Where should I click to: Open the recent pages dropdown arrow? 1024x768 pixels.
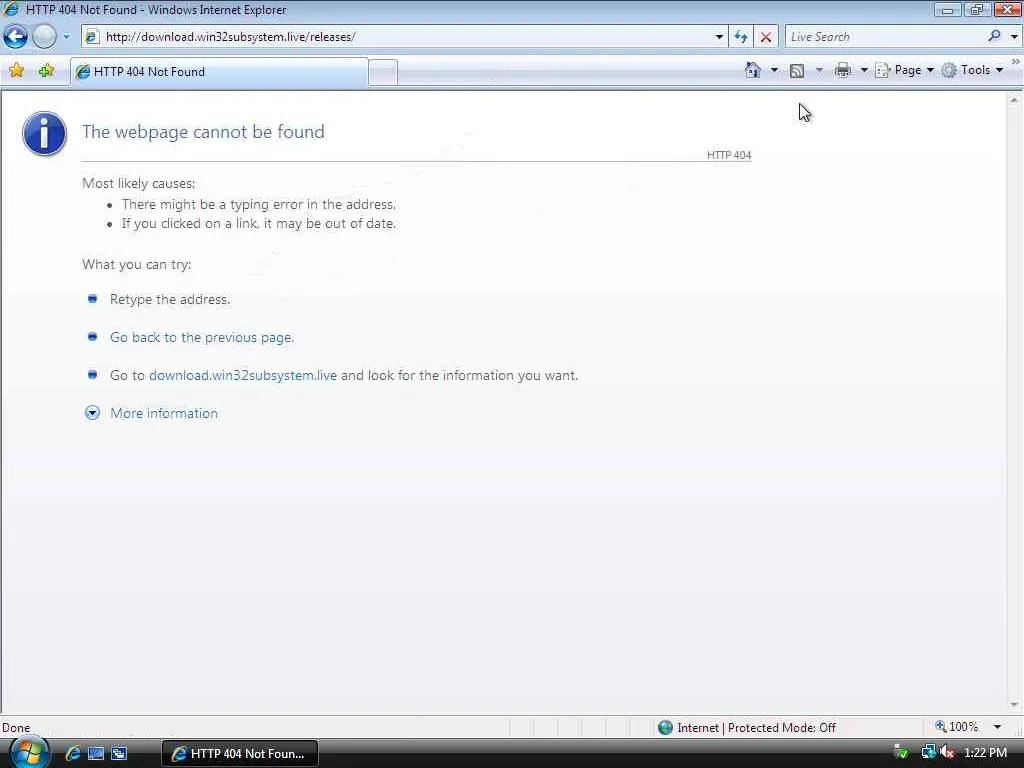[x=66, y=37]
